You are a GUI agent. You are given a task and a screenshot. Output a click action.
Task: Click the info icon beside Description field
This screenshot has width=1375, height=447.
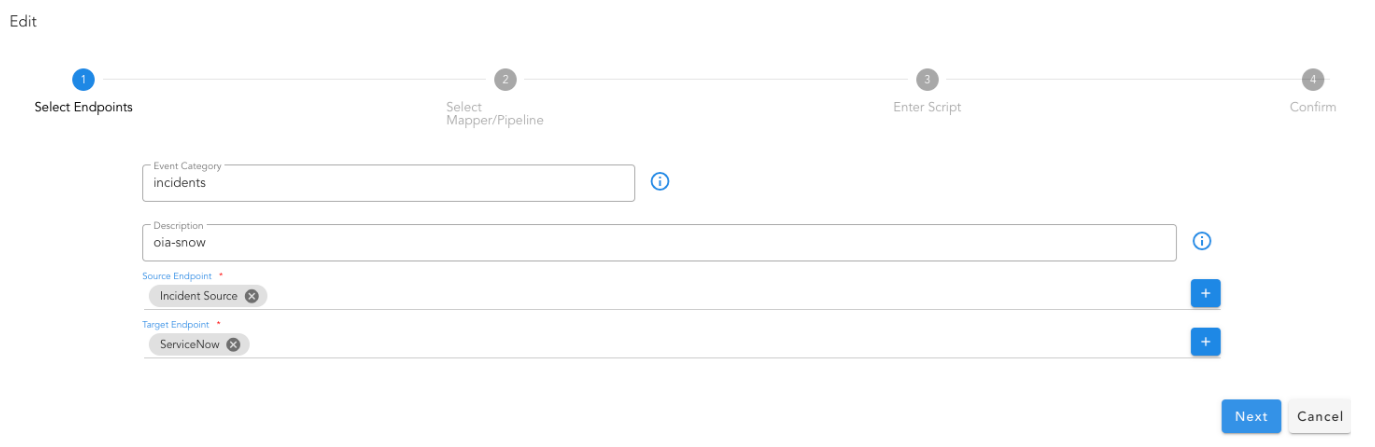pos(1202,241)
